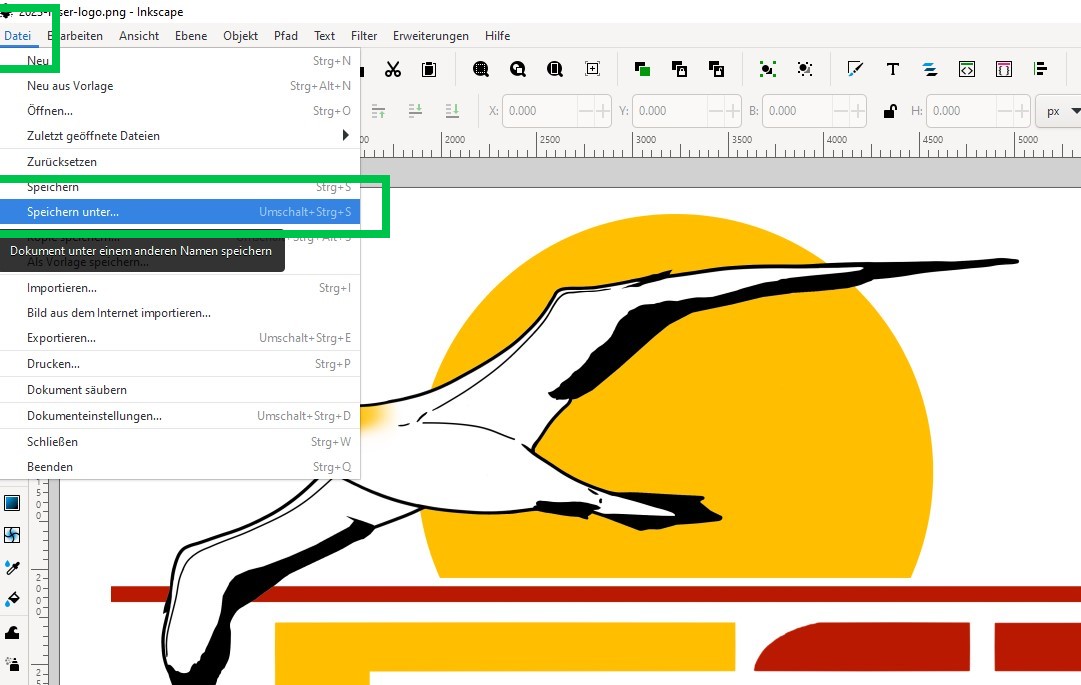
Task: Select the Paint Bucket tool
Action: tap(12, 600)
